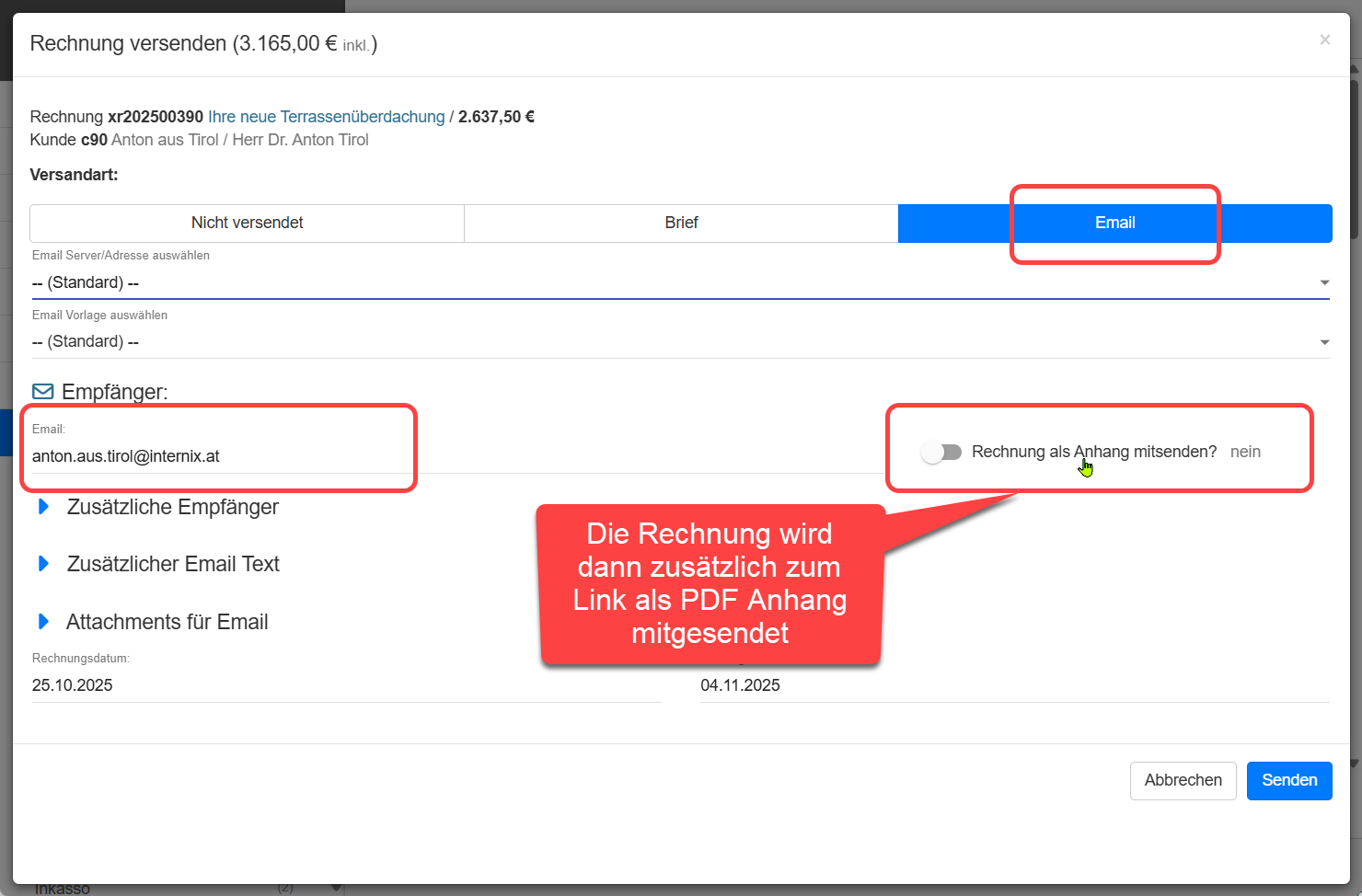Close the Rechnung versenden dialog
1362x896 pixels.
pyautogui.click(x=1324, y=40)
